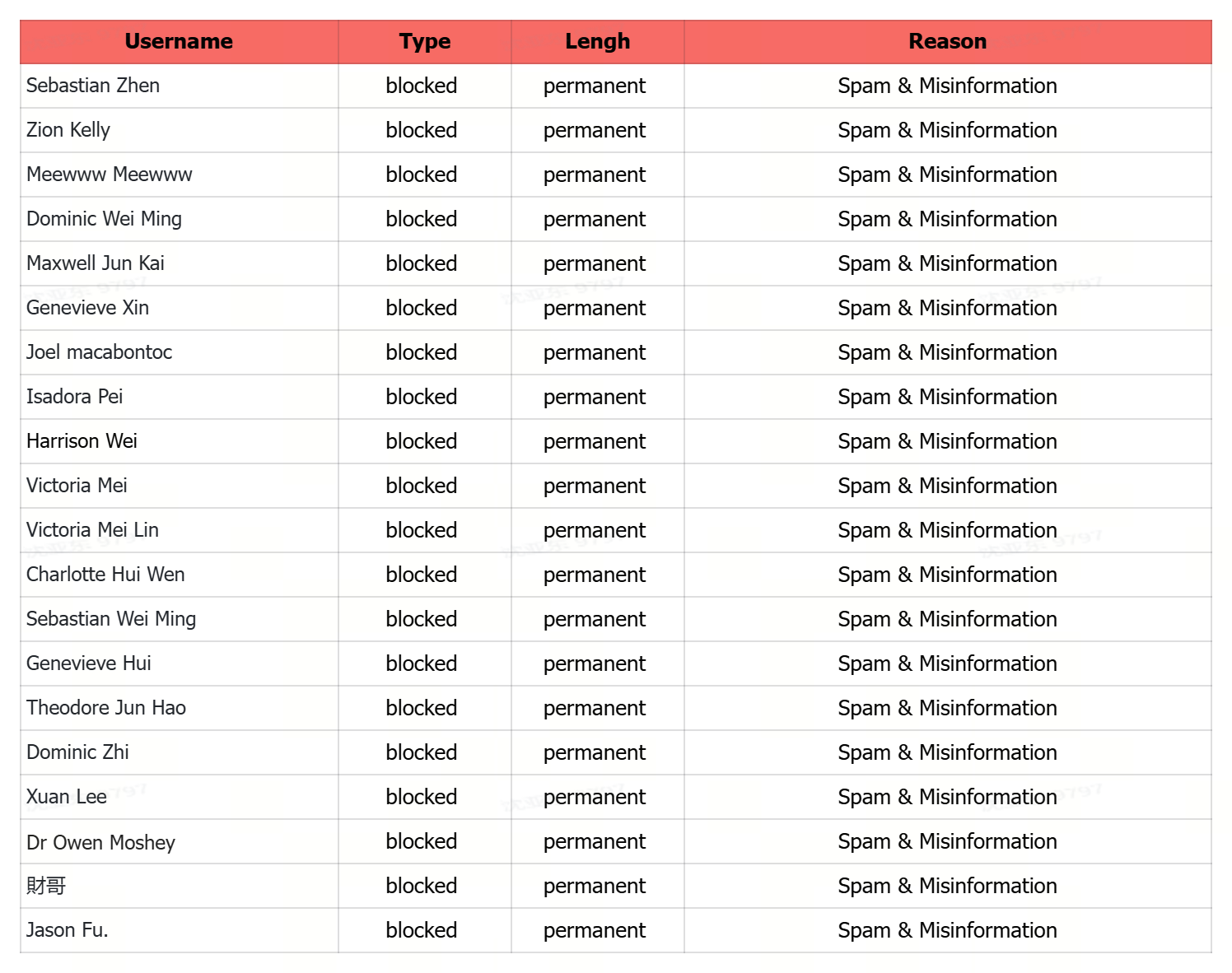Viewport: 1232px width, 973px height.
Task: Click the Theodore Jun Hao username
Action: coord(106,708)
